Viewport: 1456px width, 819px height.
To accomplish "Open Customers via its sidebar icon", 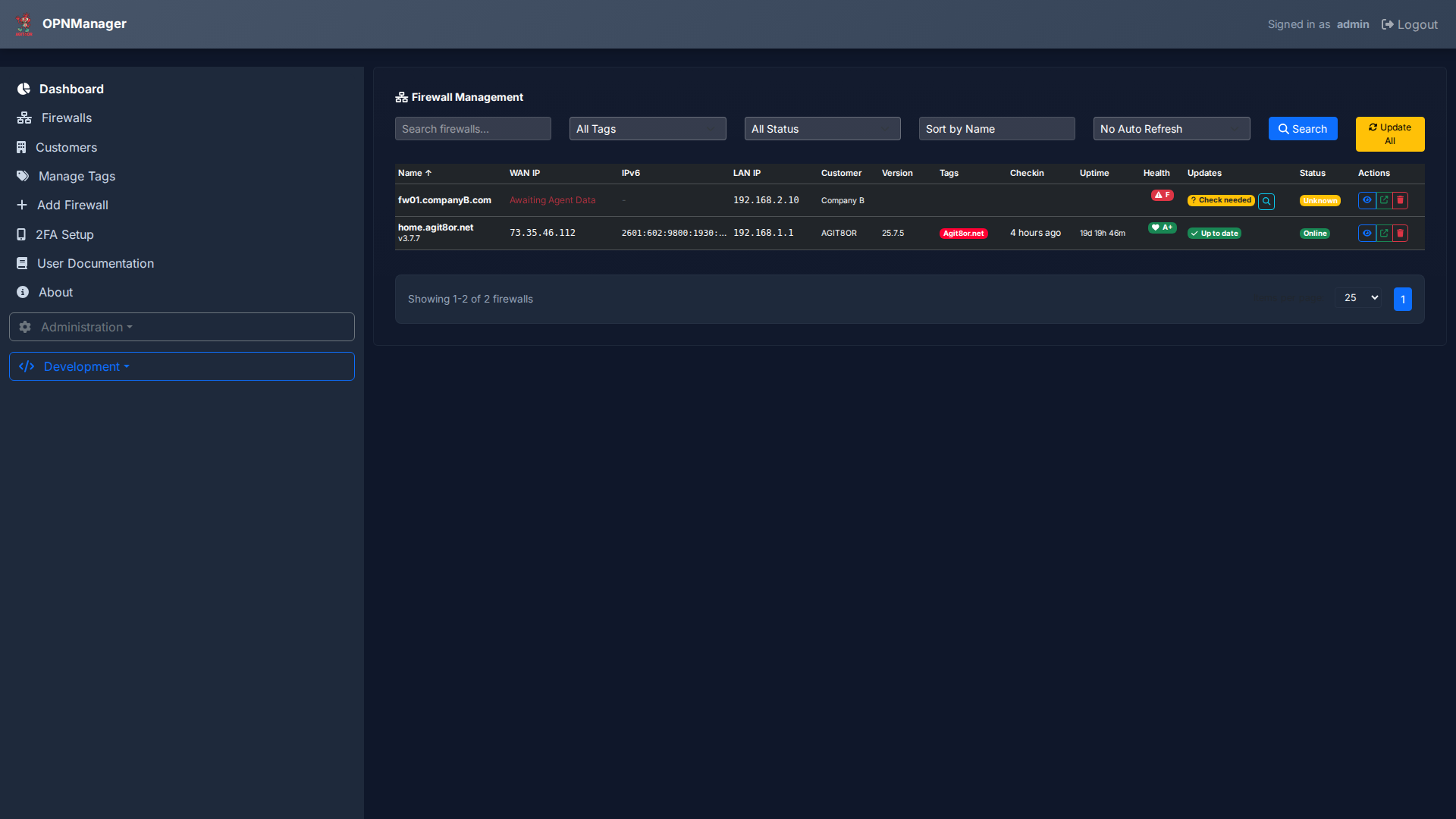I will (24, 147).
